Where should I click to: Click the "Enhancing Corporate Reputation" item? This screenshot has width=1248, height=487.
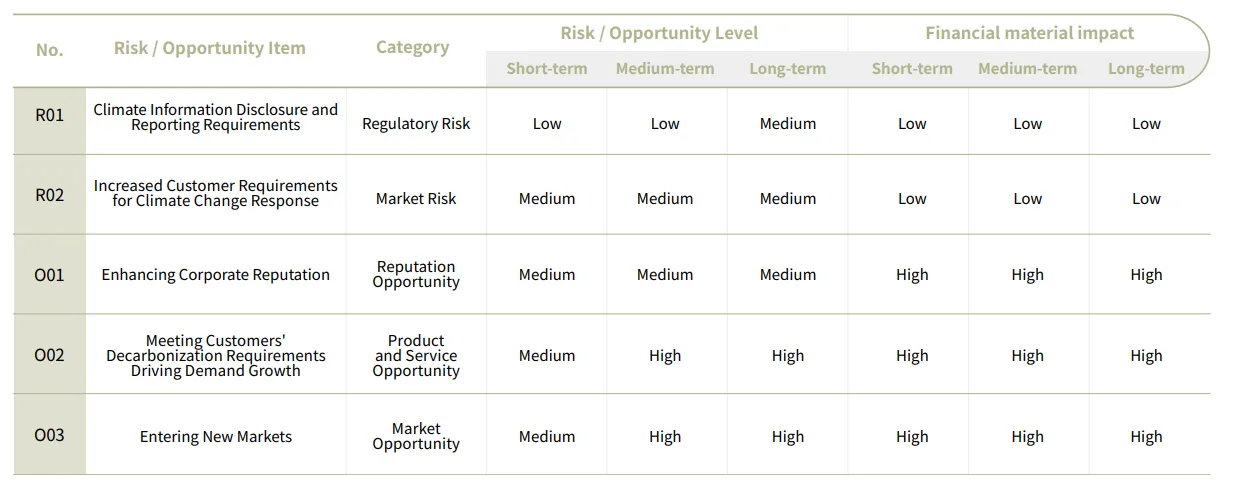pyautogui.click(x=216, y=275)
